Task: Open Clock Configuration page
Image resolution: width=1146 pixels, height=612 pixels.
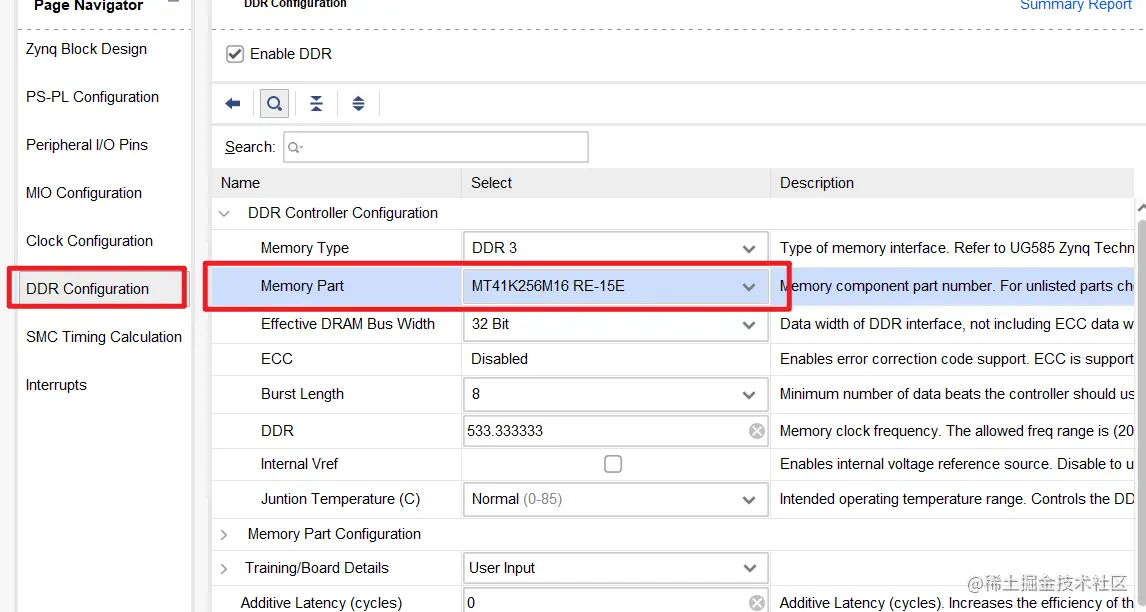Action: [x=89, y=241]
